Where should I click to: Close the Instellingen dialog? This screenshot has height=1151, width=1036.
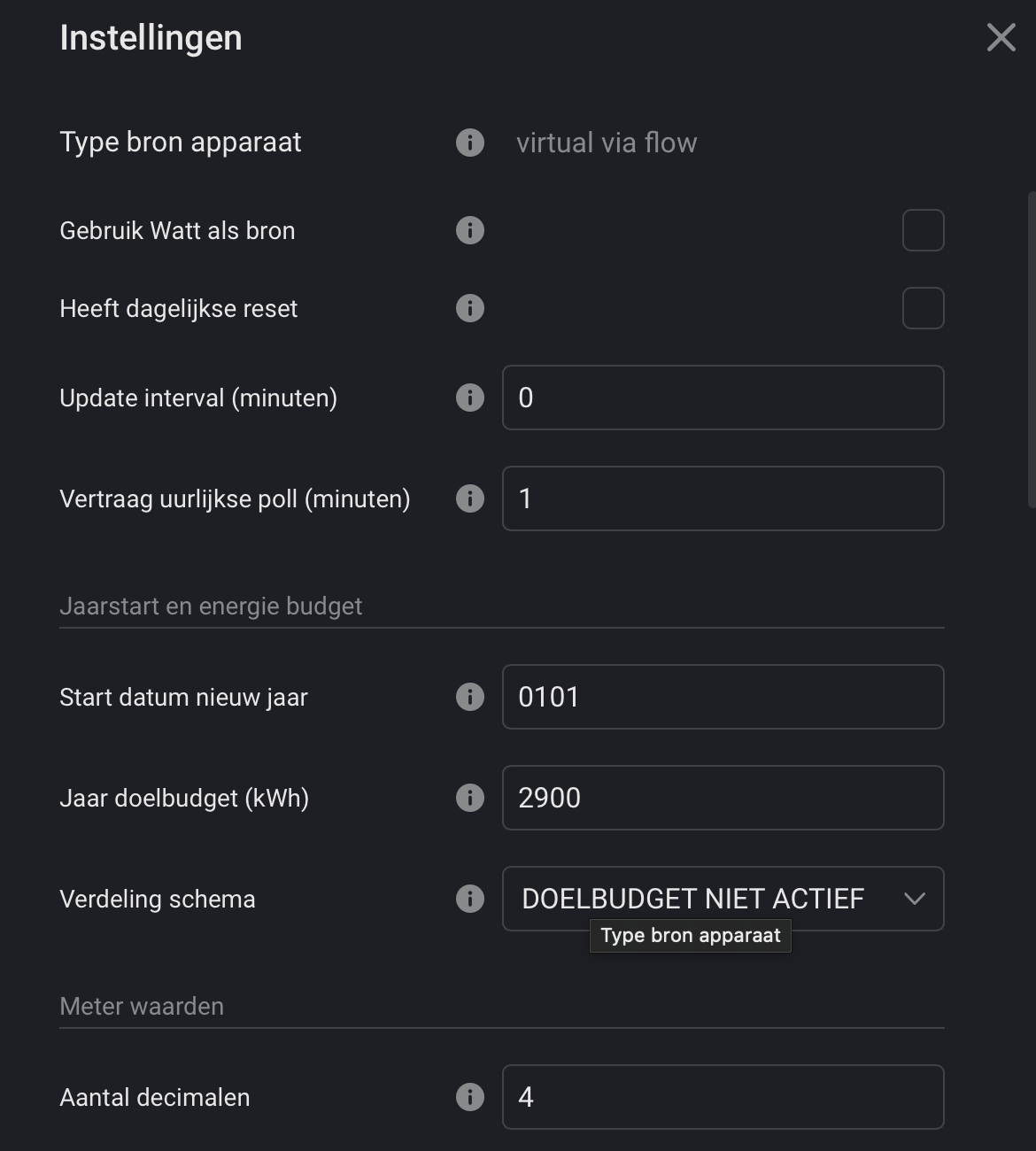coord(1001,38)
